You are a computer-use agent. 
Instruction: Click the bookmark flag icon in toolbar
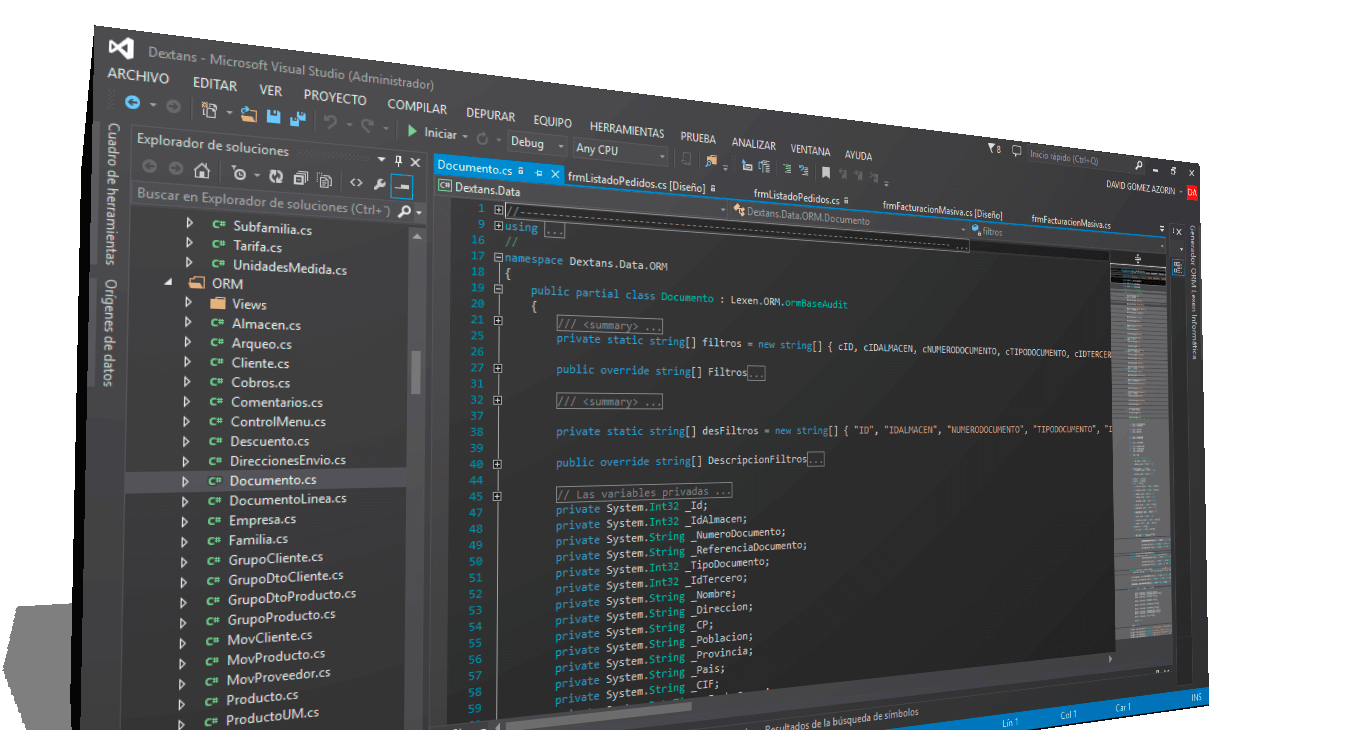coord(826,173)
